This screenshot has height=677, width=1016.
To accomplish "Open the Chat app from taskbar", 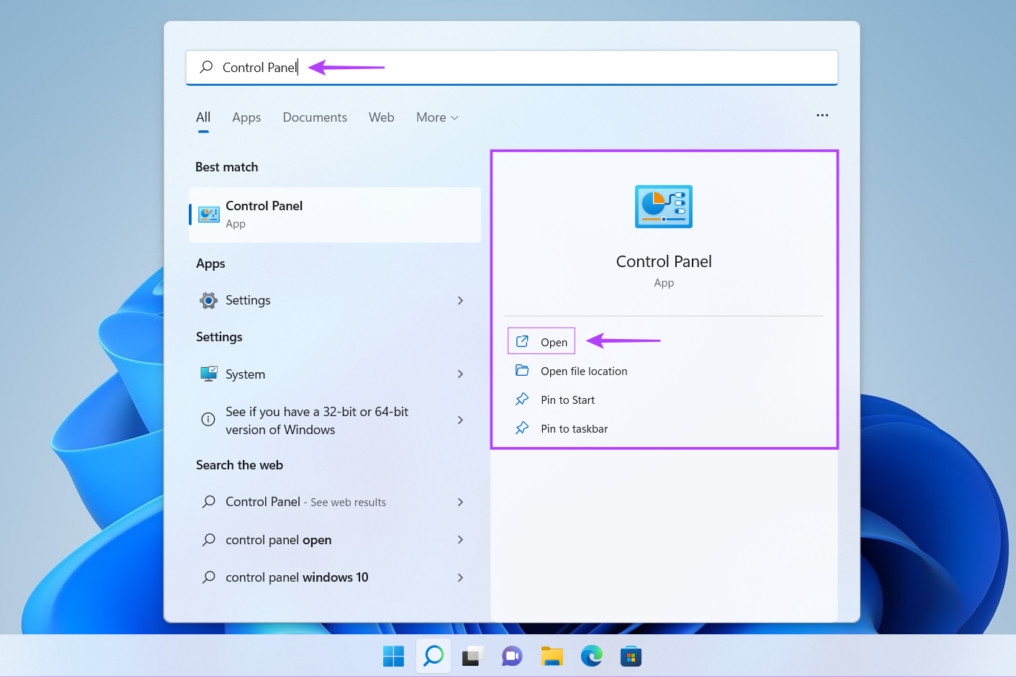I will tap(512, 656).
